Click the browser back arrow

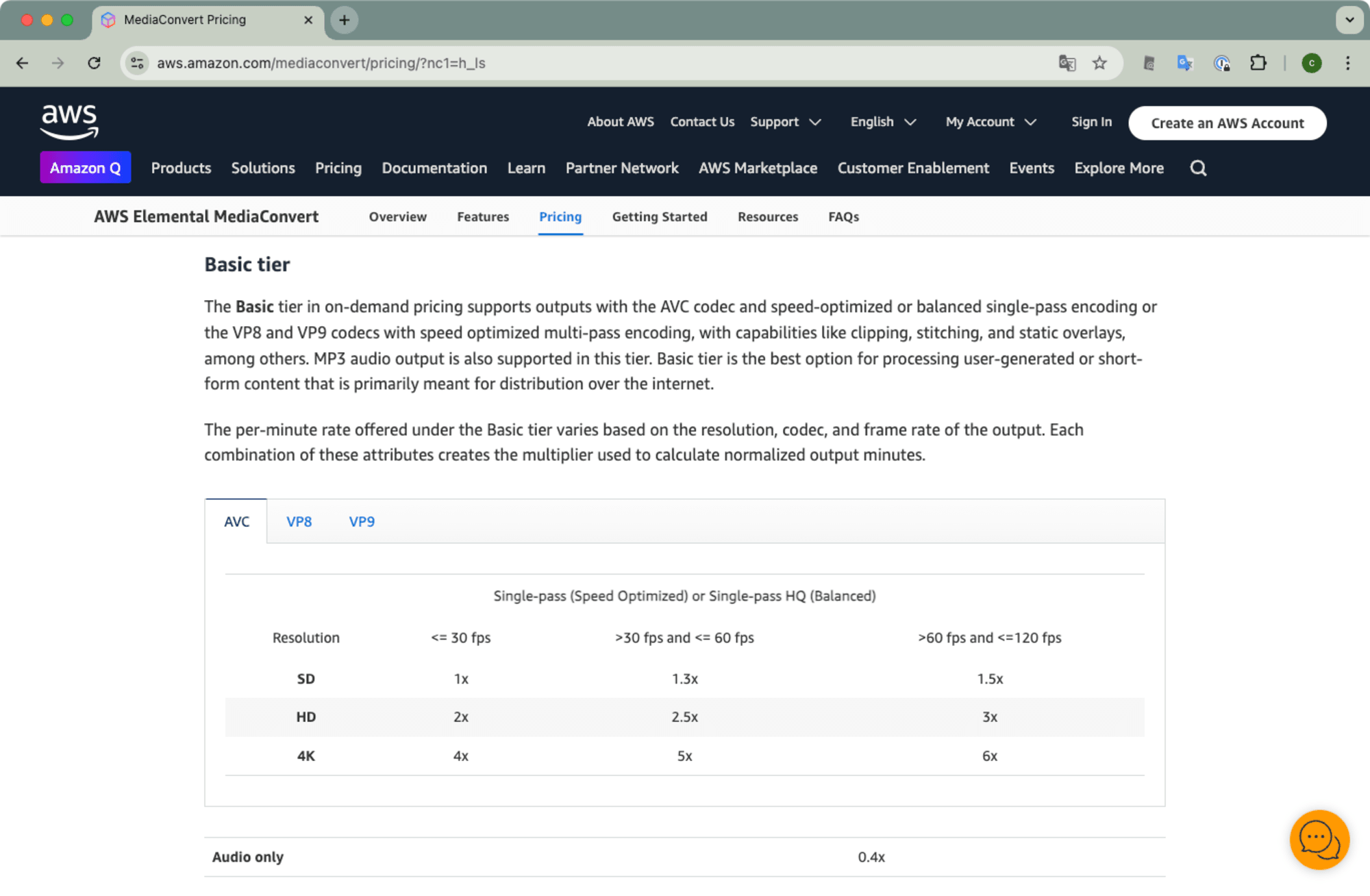coord(22,63)
